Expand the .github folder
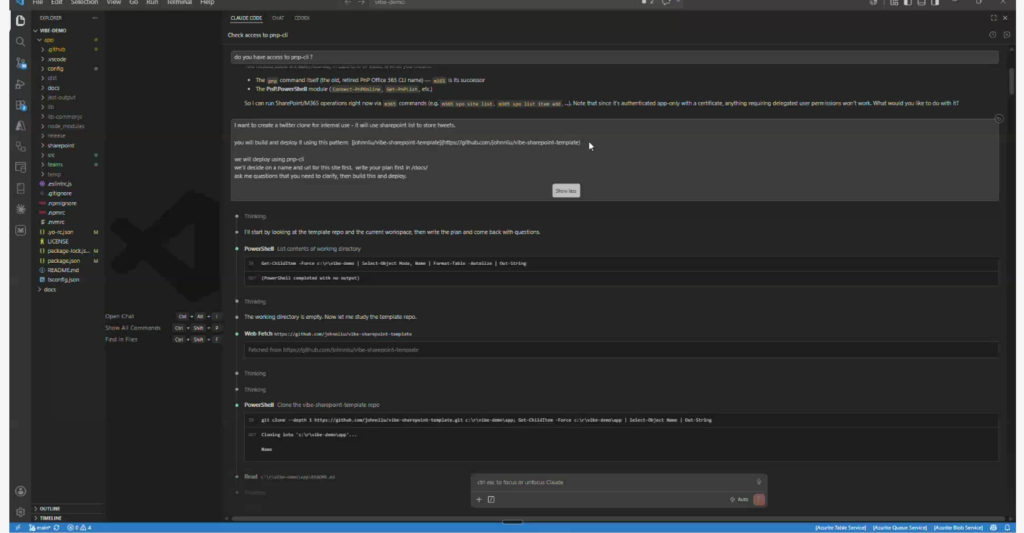1024x533 pixels. click(x=56, y=50)
